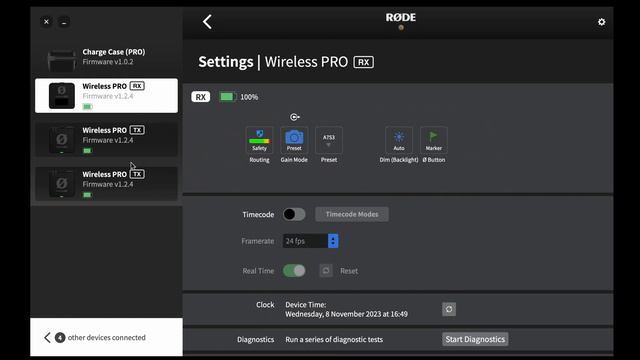Click Start Diagnostics button

475,339
